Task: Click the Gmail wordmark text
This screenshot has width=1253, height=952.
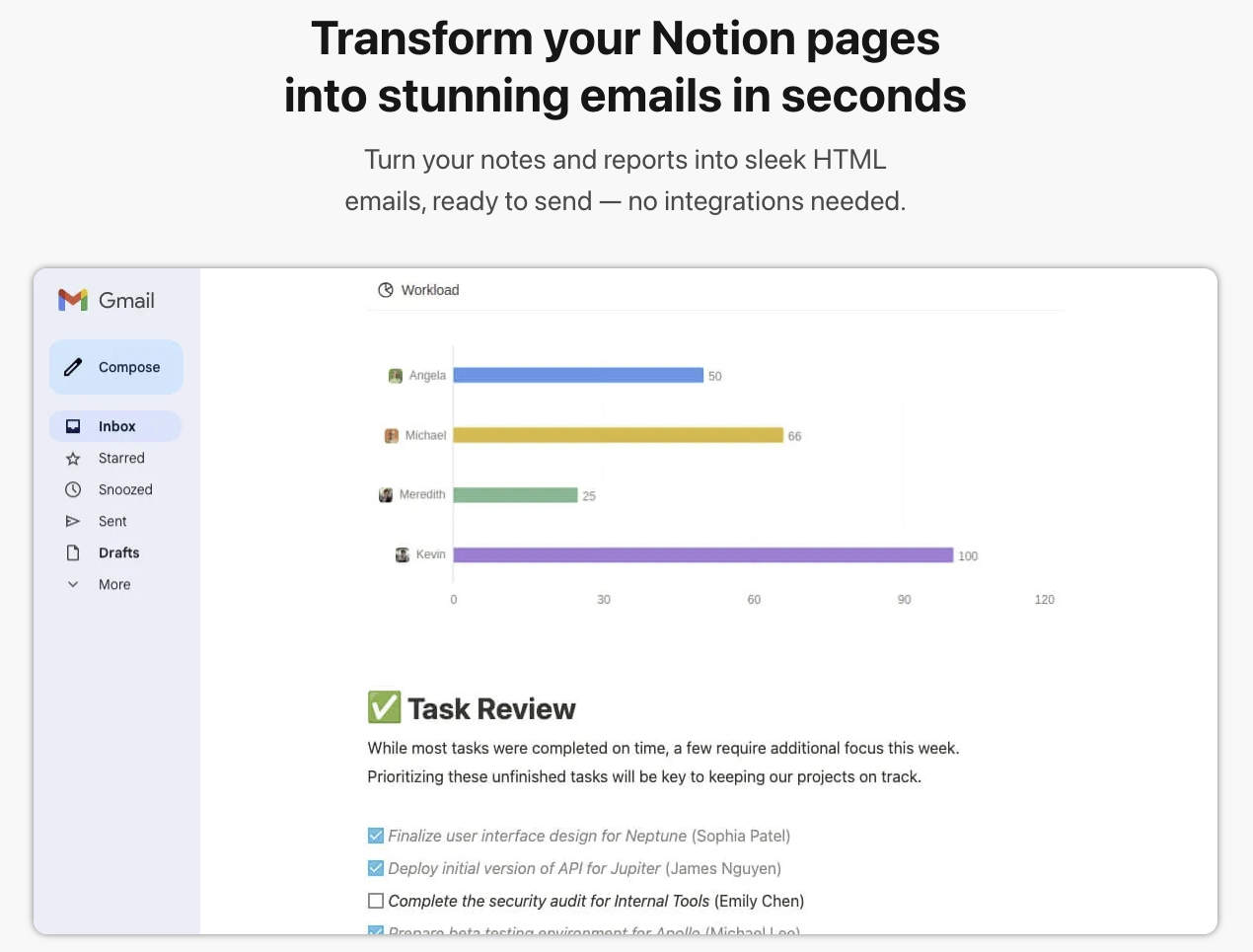Action: (126, 300)
